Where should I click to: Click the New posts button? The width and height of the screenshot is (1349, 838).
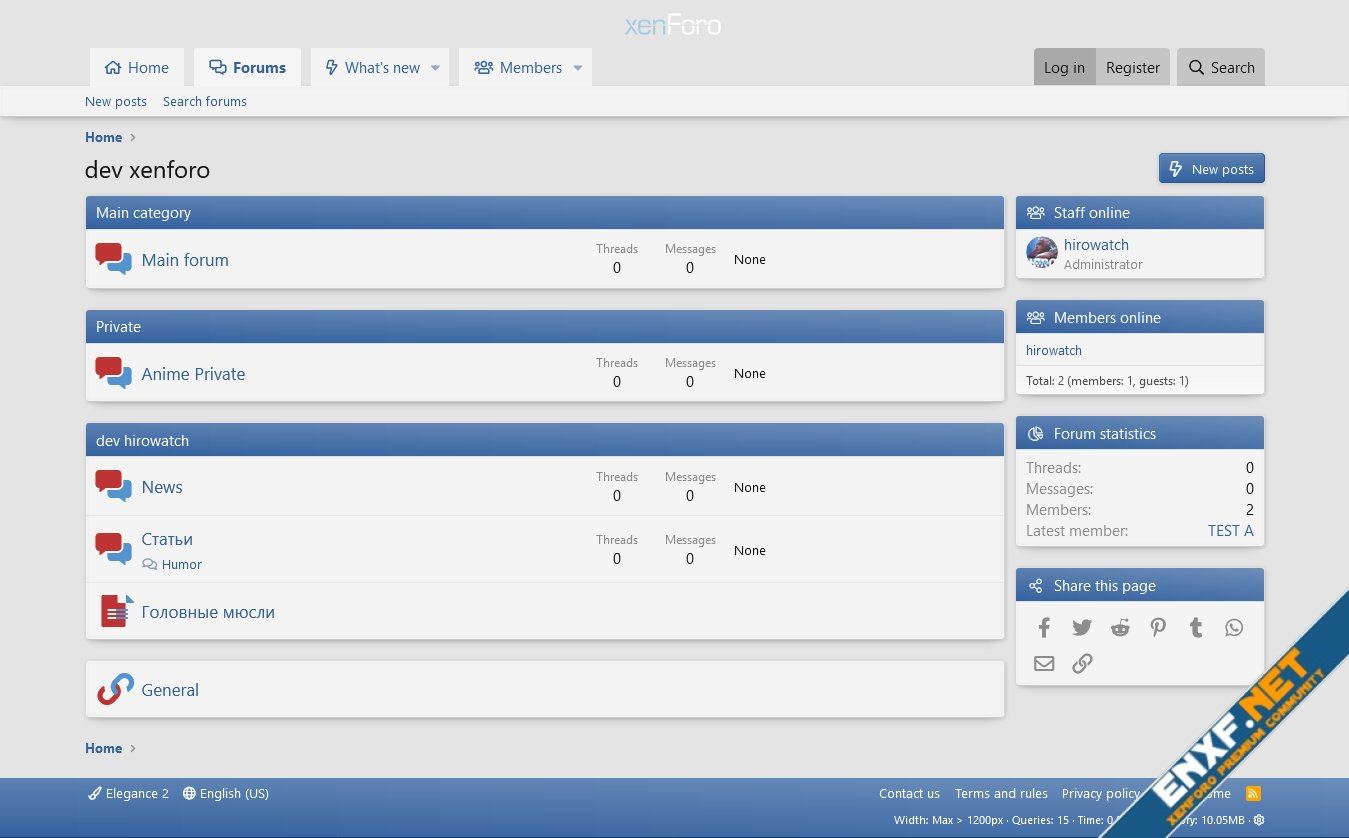click(x=1211, y=169)
